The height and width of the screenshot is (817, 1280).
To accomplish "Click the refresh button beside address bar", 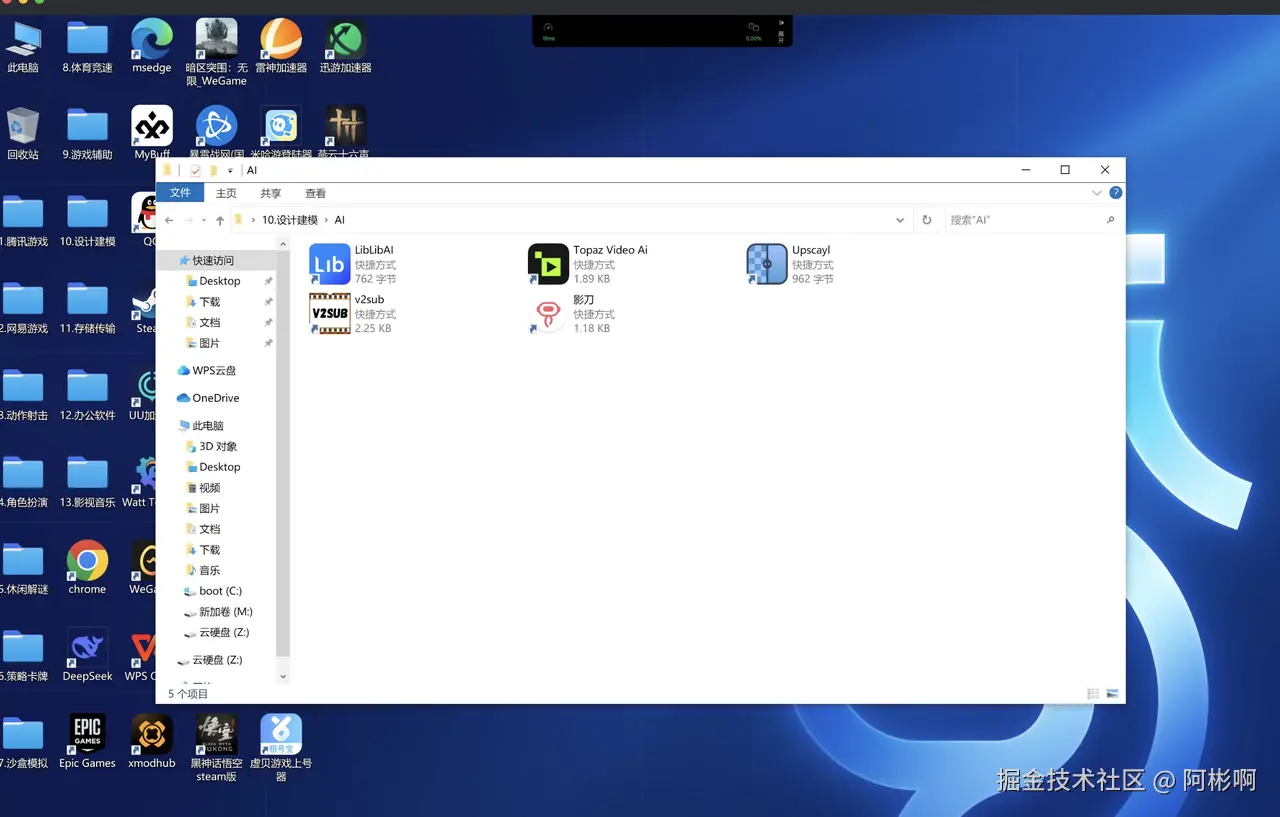I will pos(927,220).
